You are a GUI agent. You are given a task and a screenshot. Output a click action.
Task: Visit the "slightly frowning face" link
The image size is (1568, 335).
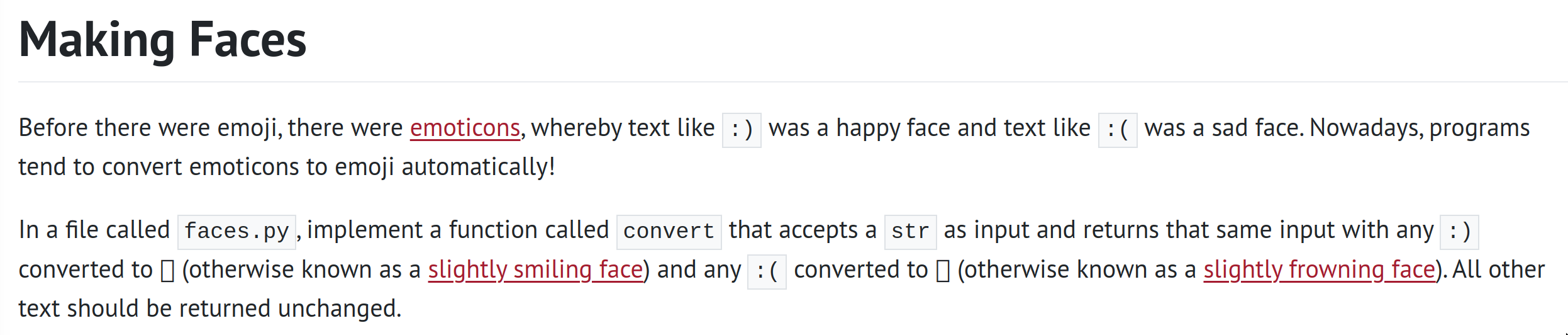tap(1320, 270)
